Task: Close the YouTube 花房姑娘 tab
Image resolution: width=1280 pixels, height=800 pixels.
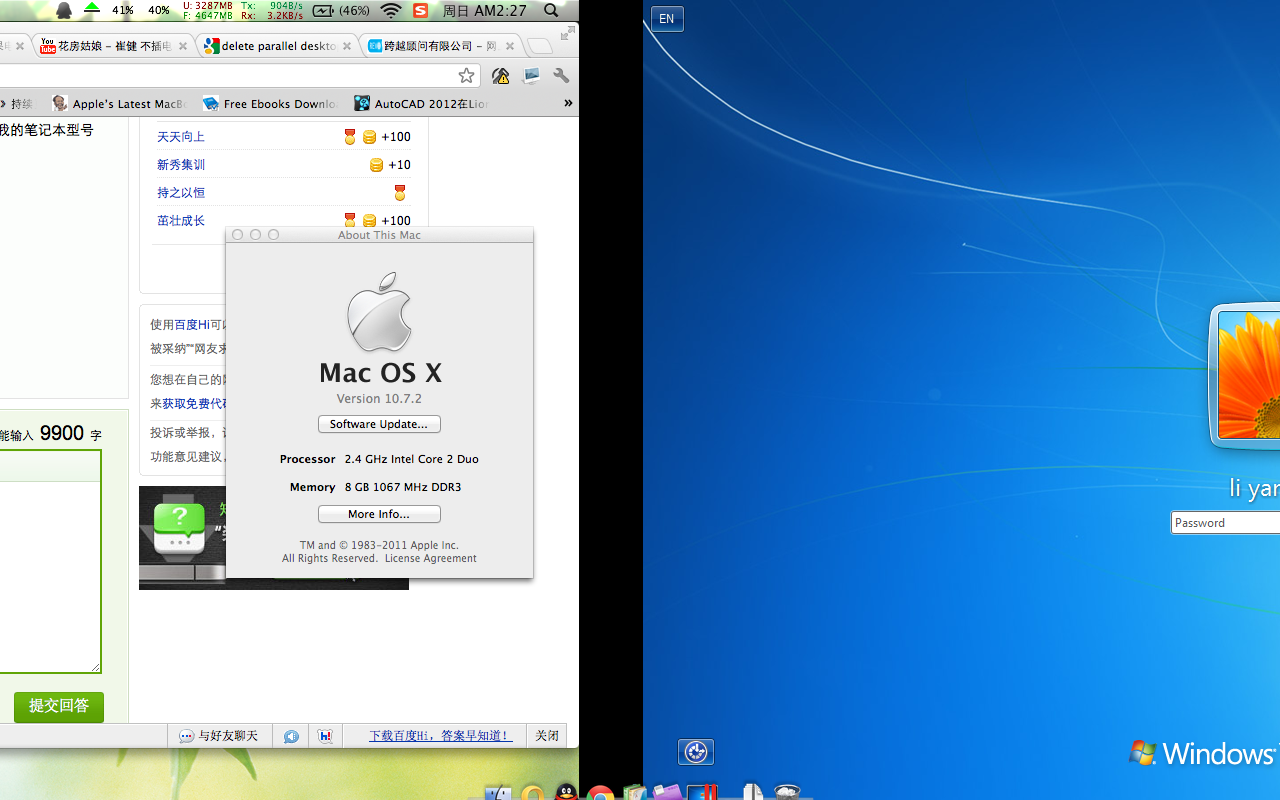Action: [183, 46]
